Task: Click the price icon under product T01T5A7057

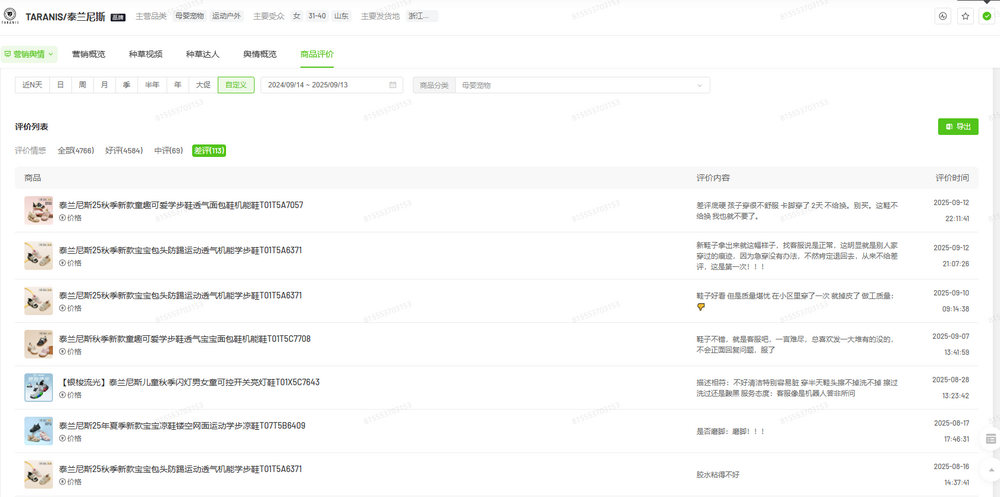Action: 62,218
